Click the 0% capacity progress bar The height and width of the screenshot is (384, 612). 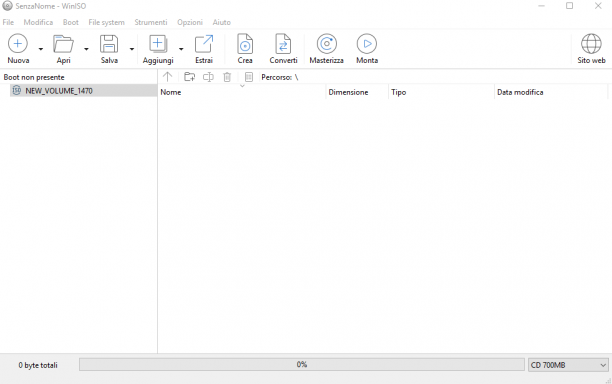(302, 364)
